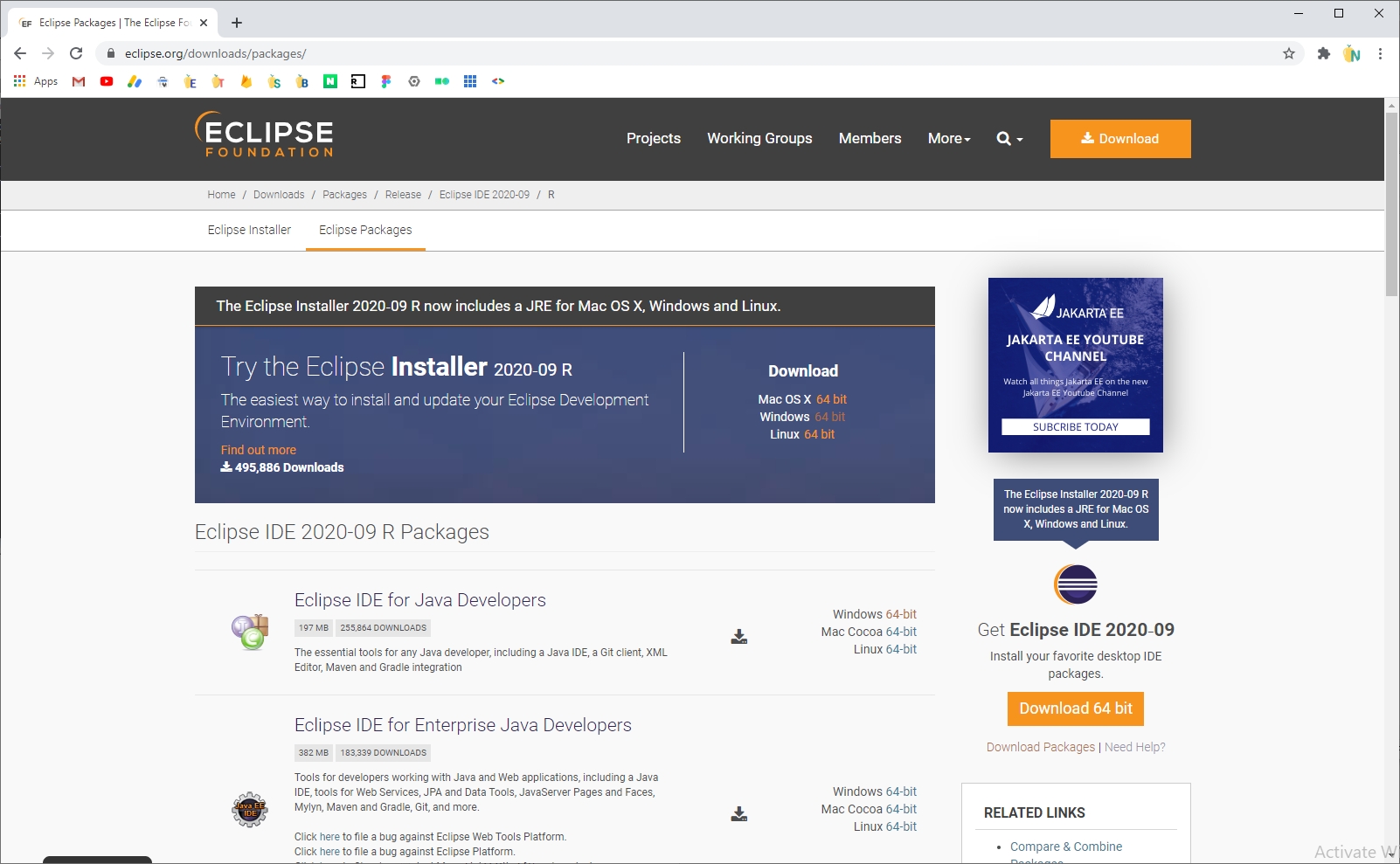Click 'here' link for Web Tools Platform bug
The width and height of the screenshot is (1400, 864).
coord(329,837)
